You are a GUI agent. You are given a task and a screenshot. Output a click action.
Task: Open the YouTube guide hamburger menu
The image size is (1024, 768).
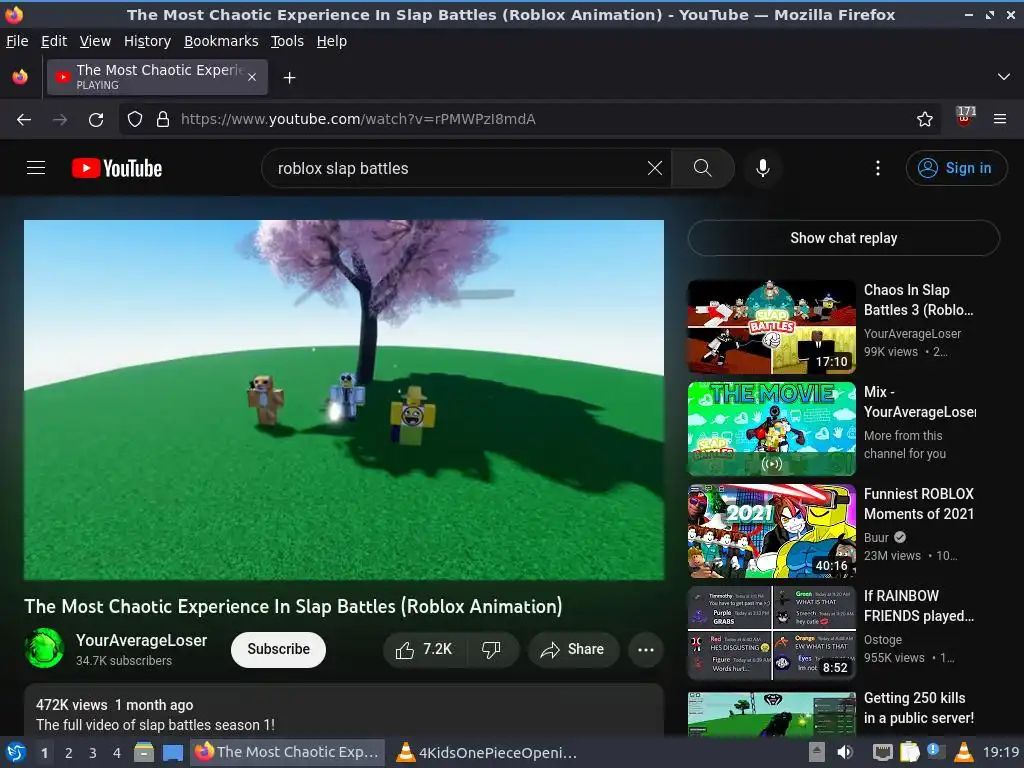coord(36,168)
